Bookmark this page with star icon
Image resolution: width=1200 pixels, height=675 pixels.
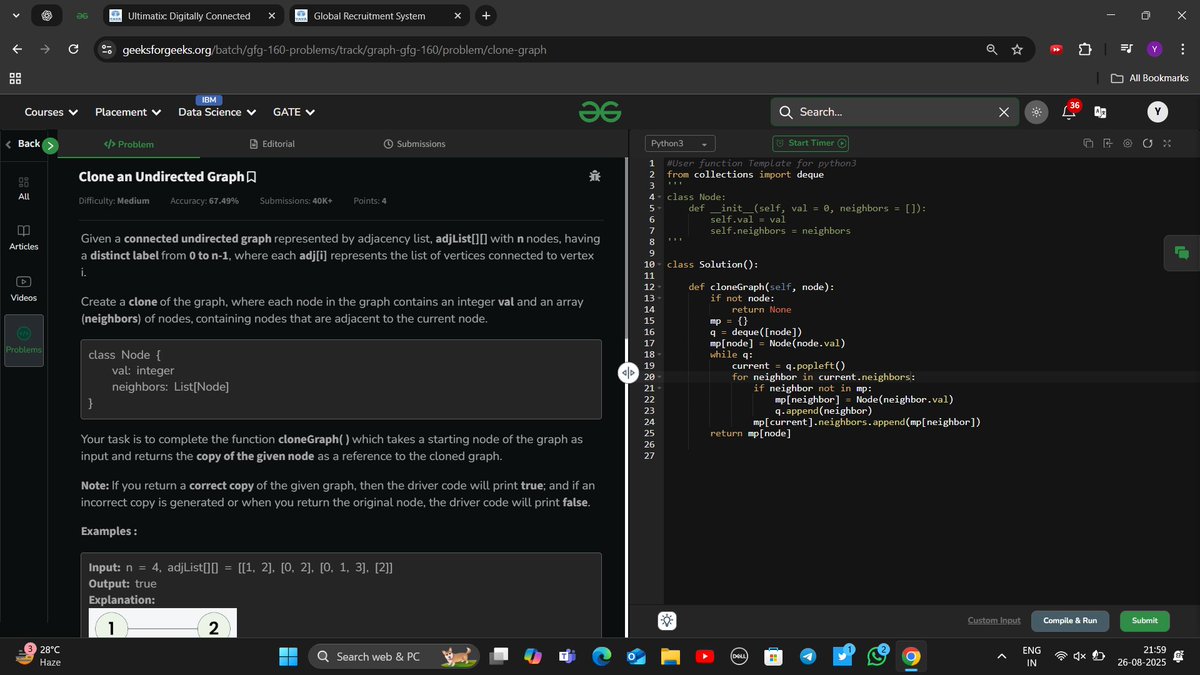[1017, 49]
